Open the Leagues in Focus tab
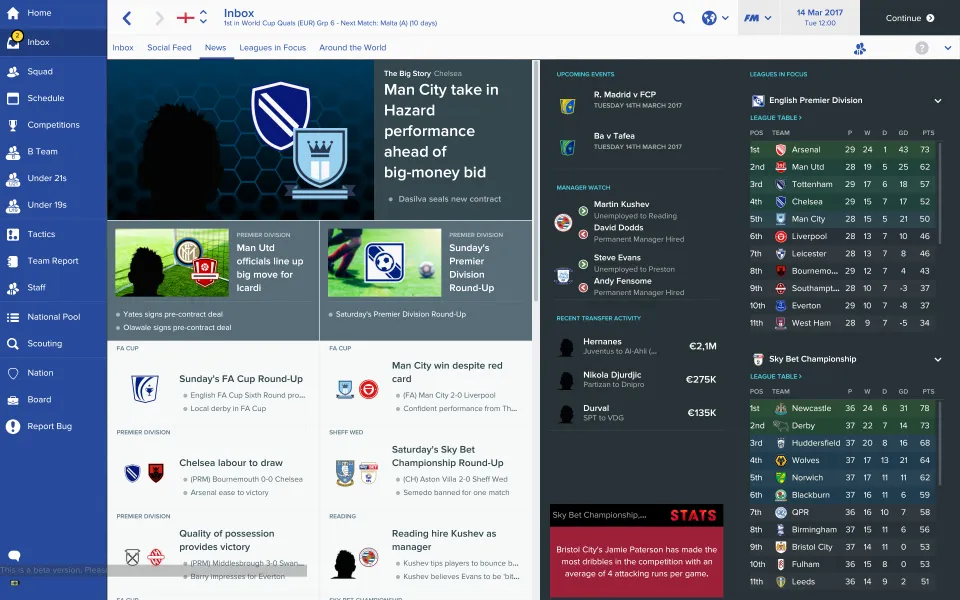Screen dimensions: 960x600 pos(272,48)
